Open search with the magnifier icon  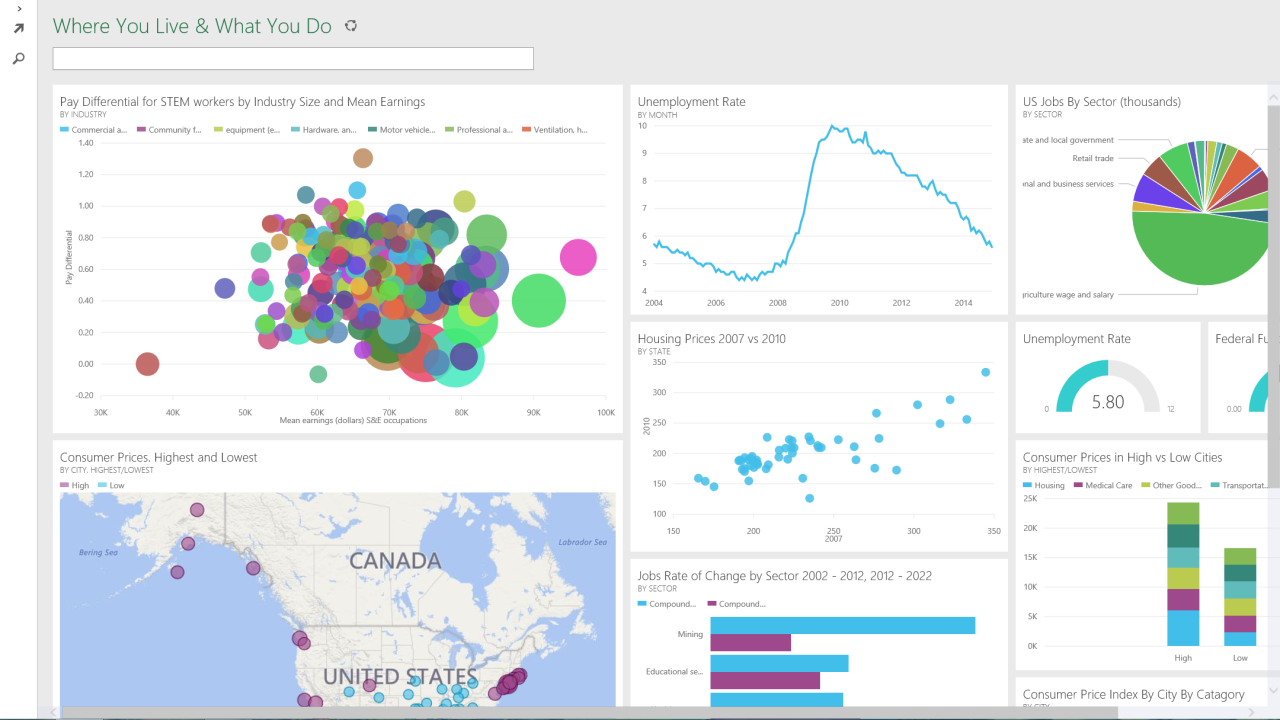[18, 59]
